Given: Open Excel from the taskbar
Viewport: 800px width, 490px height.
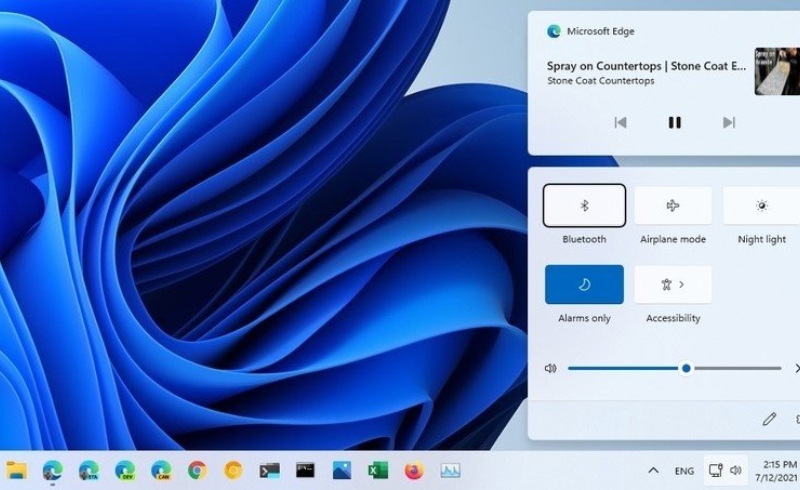Looking at the screenshot, I should click(378, 470).
